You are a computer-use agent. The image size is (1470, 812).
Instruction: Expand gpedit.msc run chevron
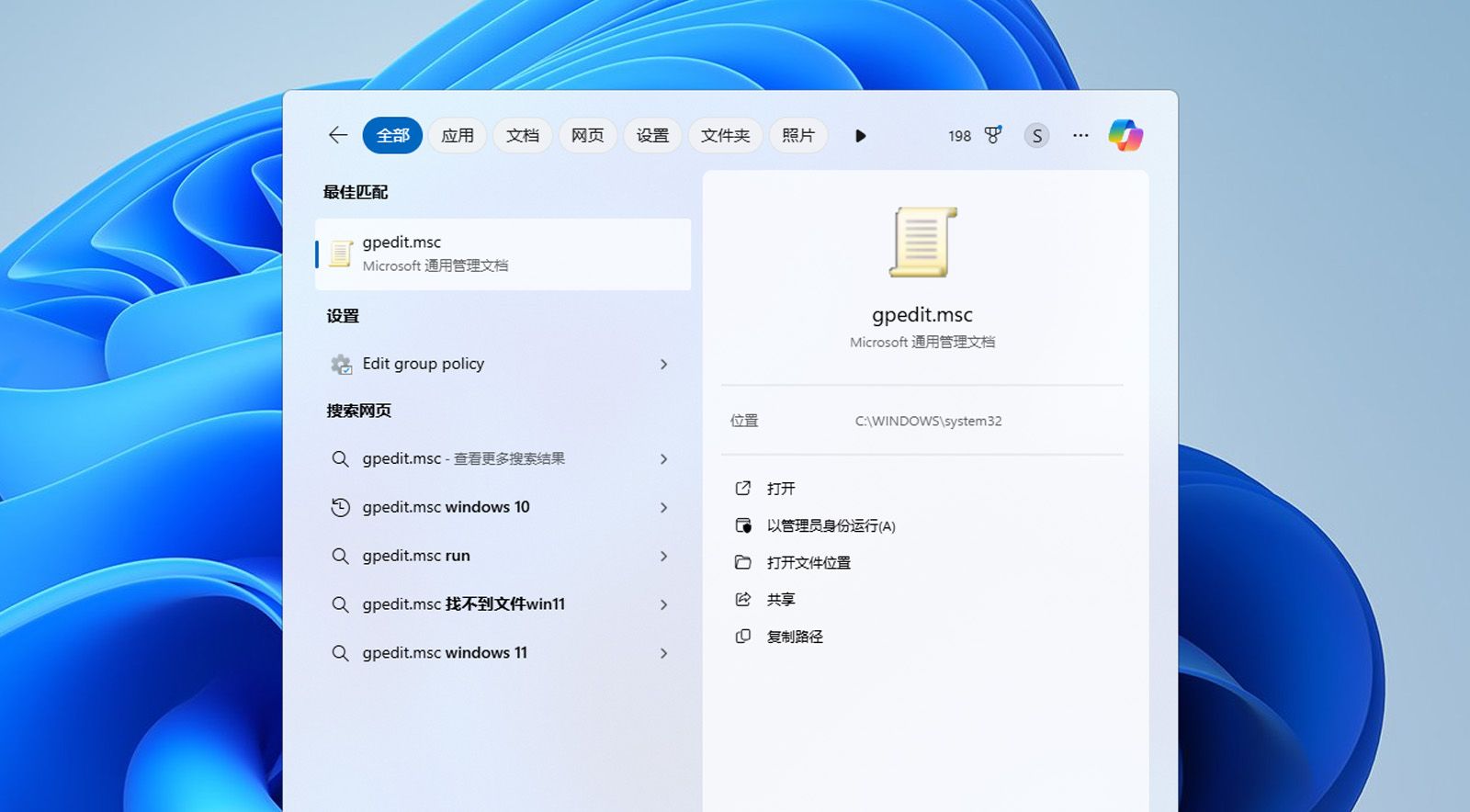(x=663, y=556)
